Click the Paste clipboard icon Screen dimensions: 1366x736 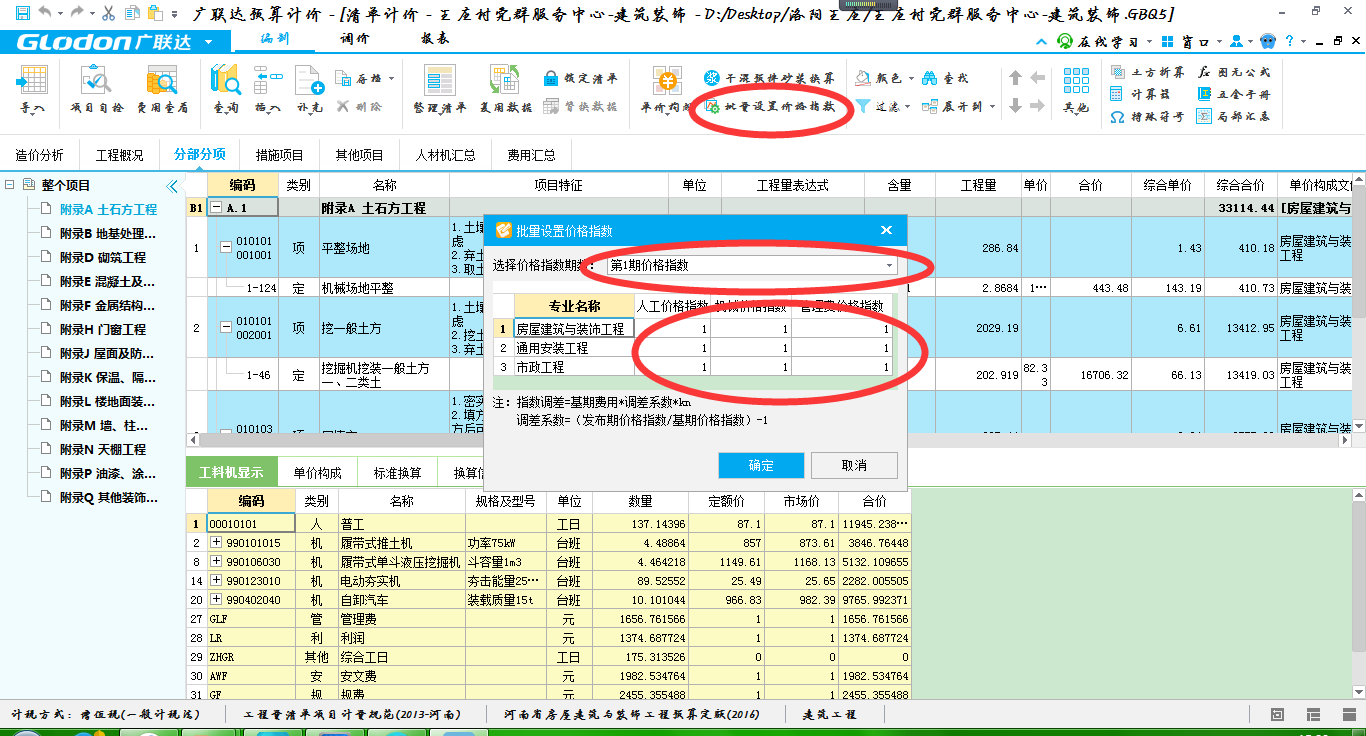click(154, 13)
